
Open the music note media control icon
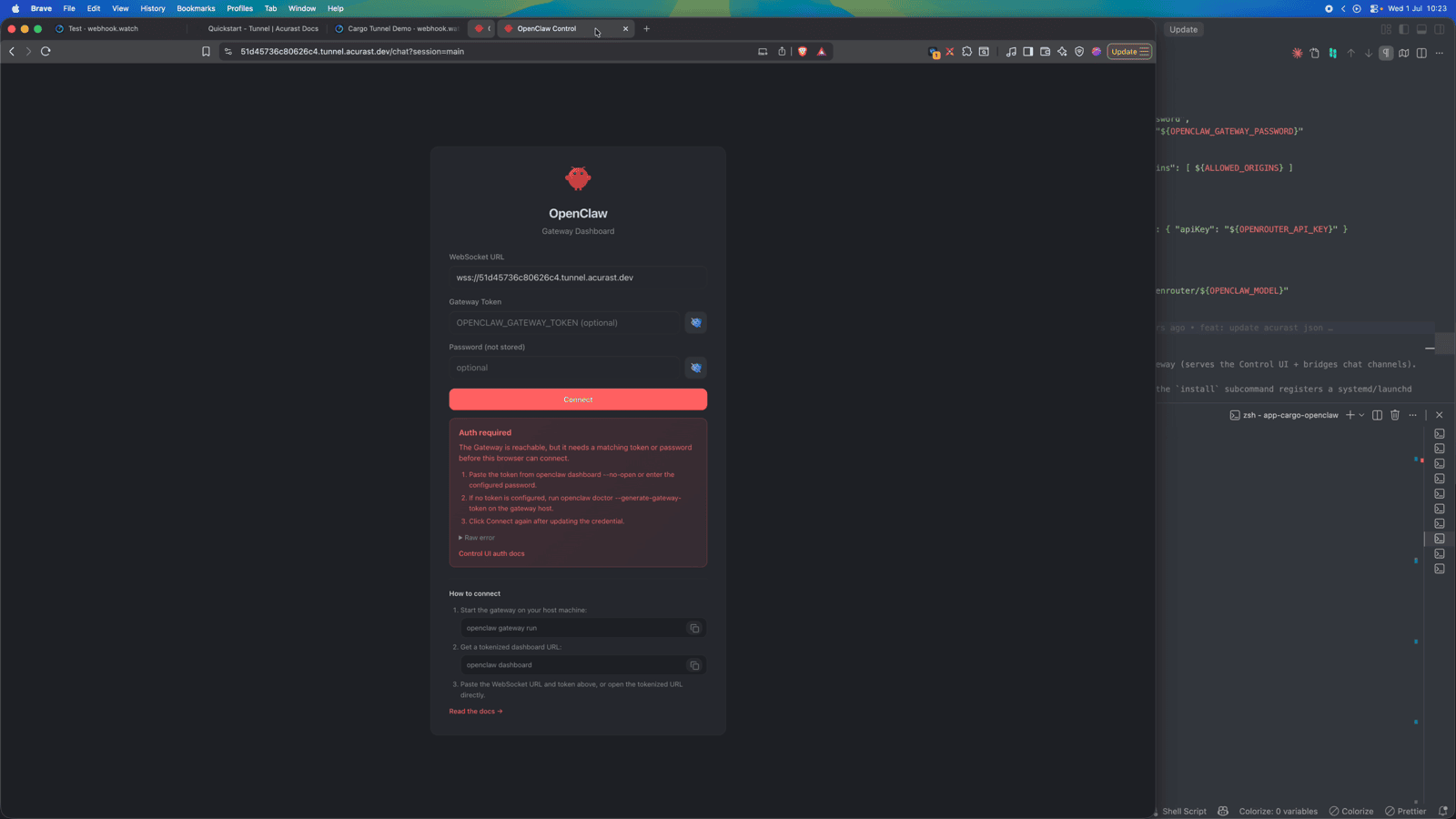point(1011,52)
